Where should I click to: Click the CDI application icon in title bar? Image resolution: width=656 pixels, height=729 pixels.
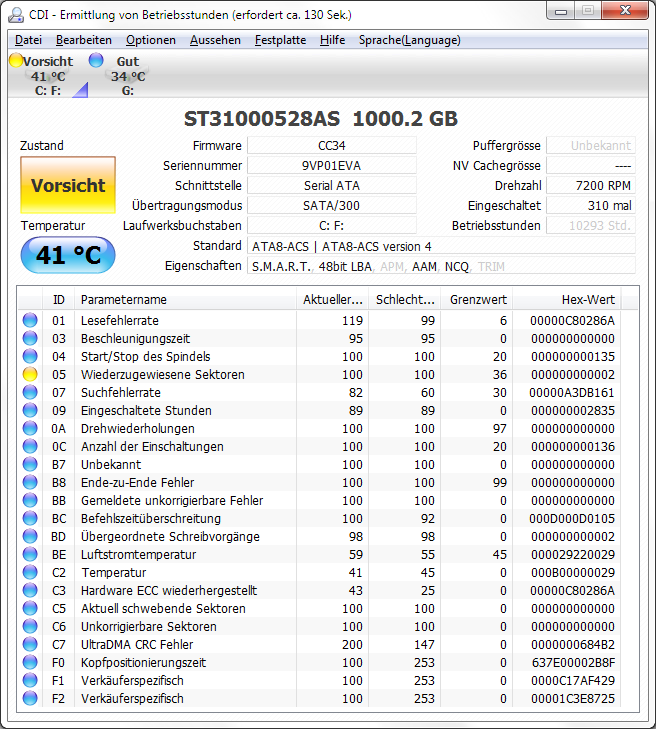pyautogui.click(x=16, y=15)
